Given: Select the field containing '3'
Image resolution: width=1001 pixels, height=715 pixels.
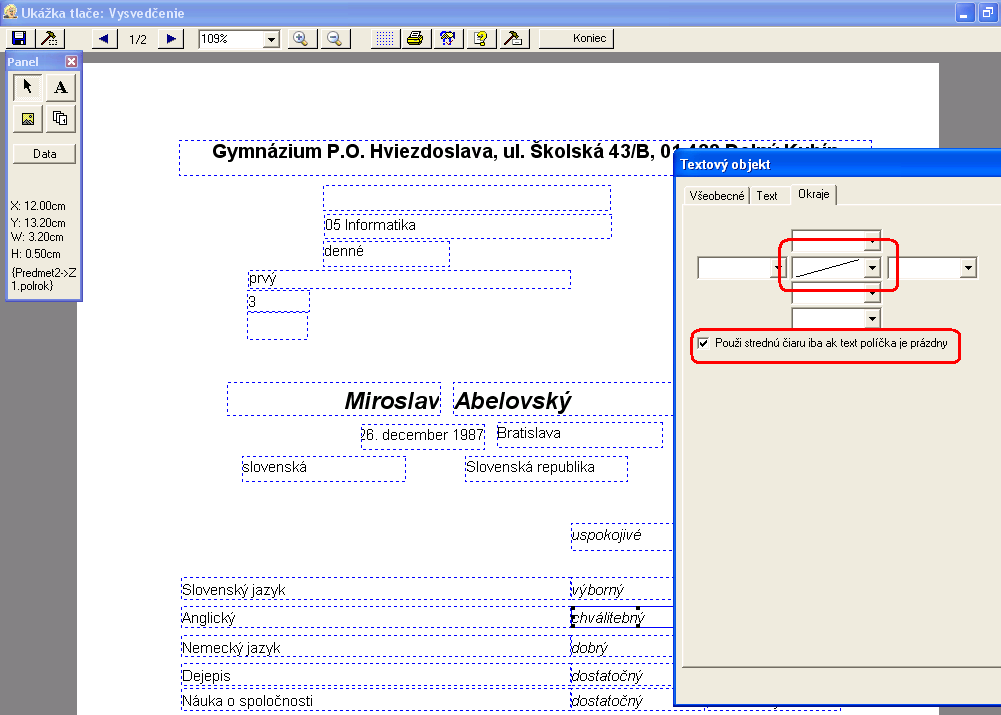Looking at the screenshot, I should pos(278,301).
